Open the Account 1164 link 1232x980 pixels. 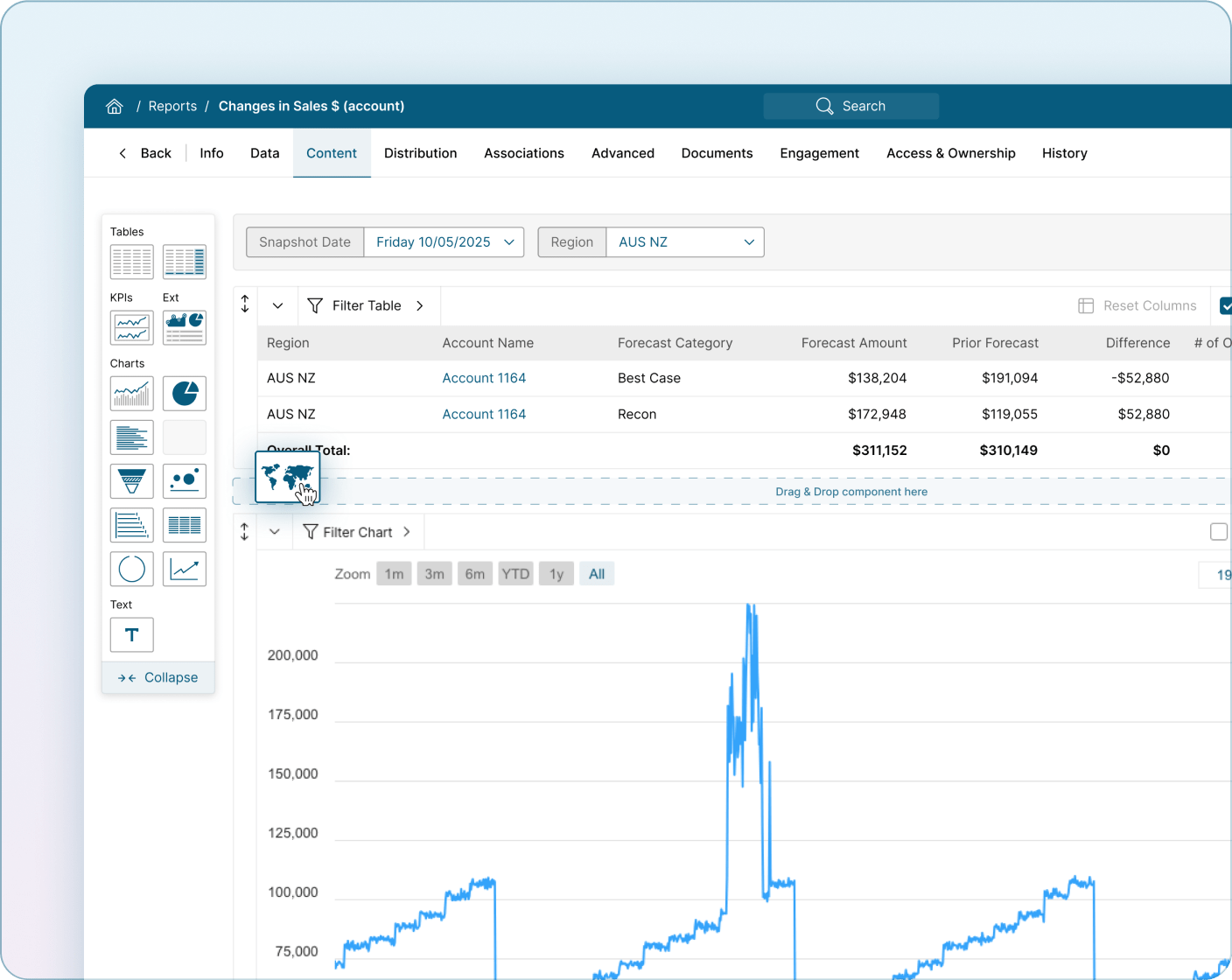(484, 378)
